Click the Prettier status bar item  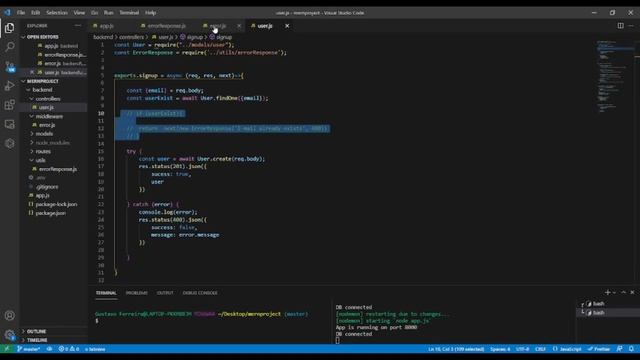[599, 349]
